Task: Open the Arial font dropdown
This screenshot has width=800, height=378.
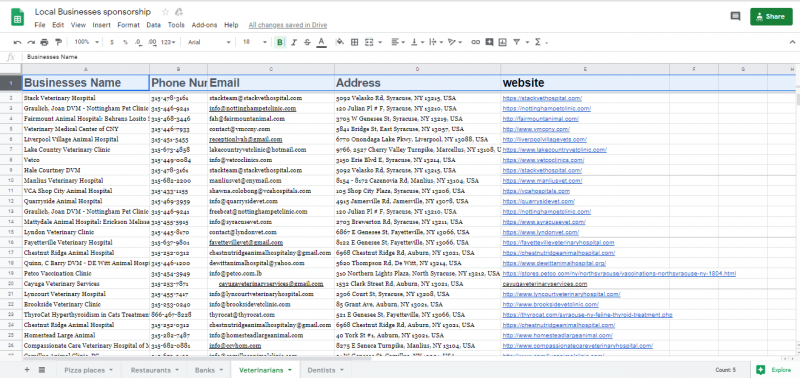Action: [209, 42]
